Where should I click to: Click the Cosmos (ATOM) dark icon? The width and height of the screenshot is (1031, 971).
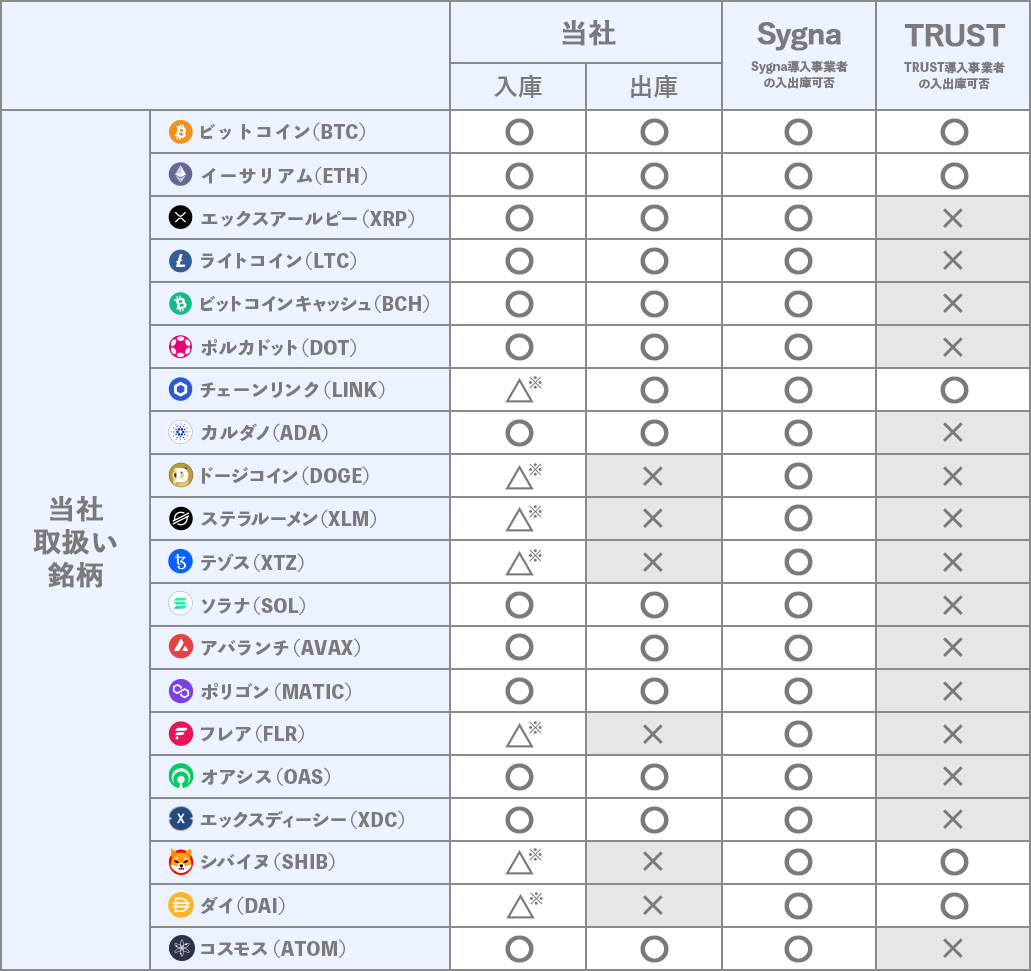point(181,948)
